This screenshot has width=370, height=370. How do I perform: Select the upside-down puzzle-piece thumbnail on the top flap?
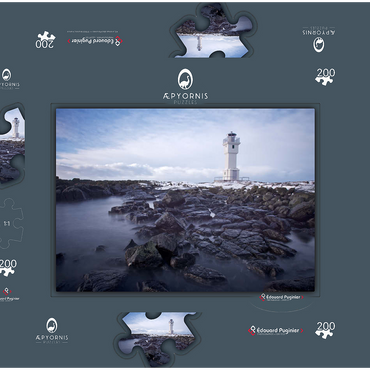pos(214,31)
